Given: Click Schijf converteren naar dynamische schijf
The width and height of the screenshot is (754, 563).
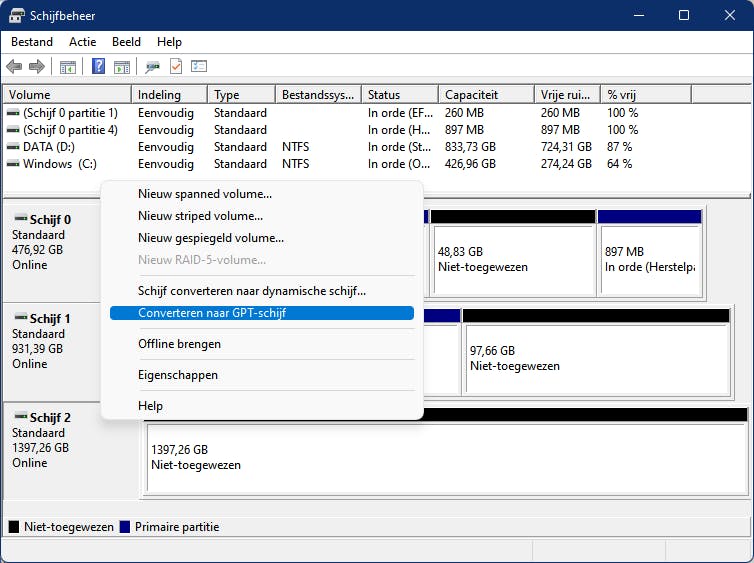Looking at the screenshot, I should [x=252, y=291].
